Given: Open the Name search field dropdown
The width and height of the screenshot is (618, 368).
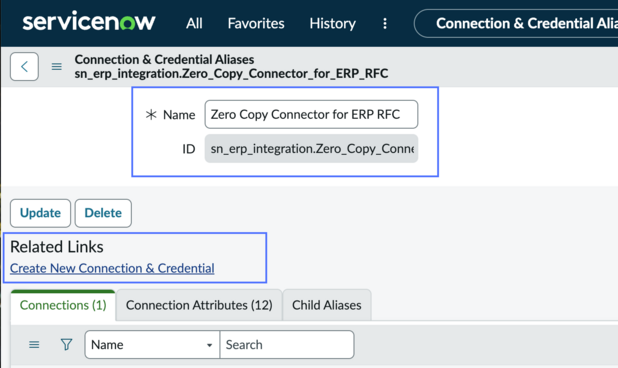Looking at the screenshot, I should [x=152, y=345].
